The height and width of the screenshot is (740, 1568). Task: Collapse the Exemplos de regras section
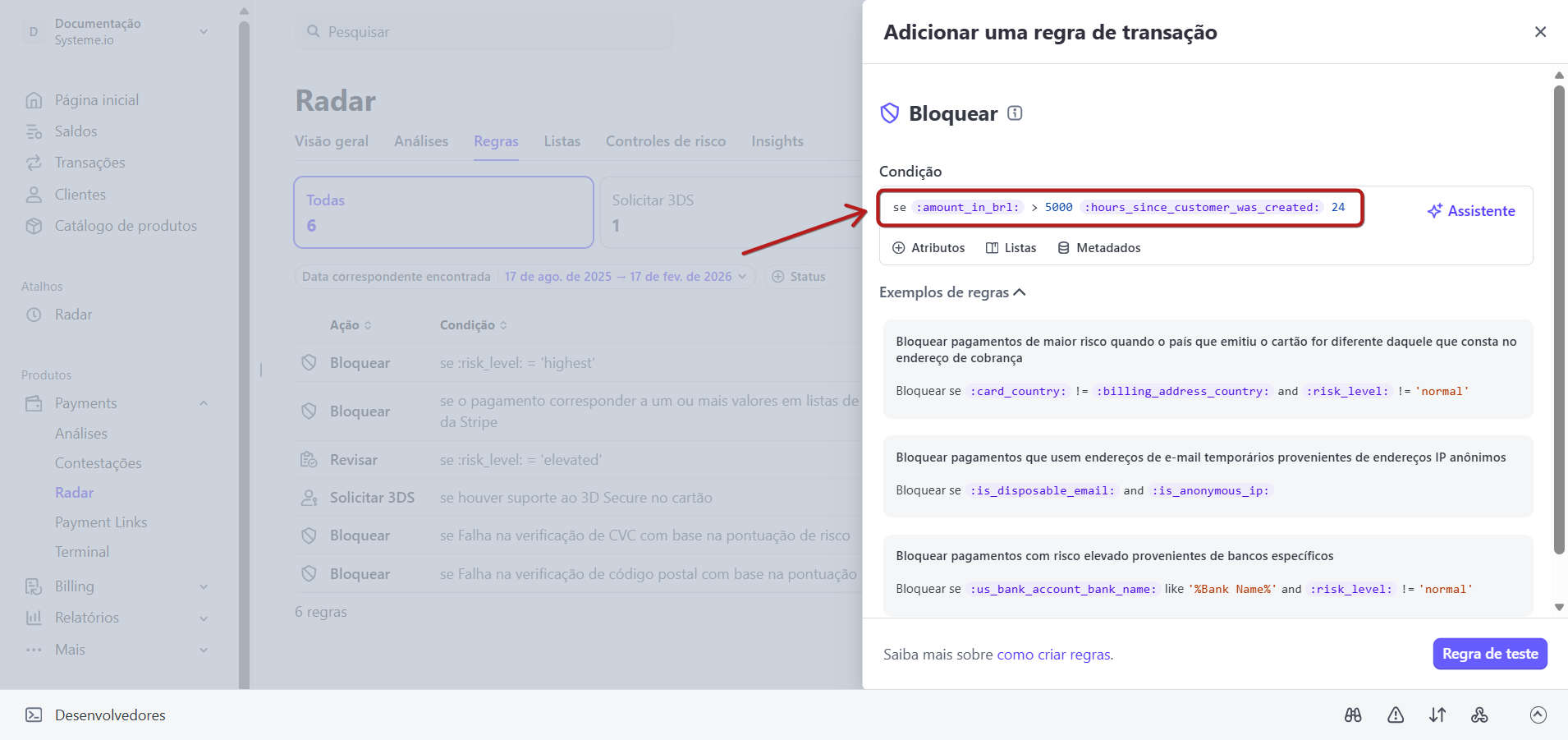952,292
